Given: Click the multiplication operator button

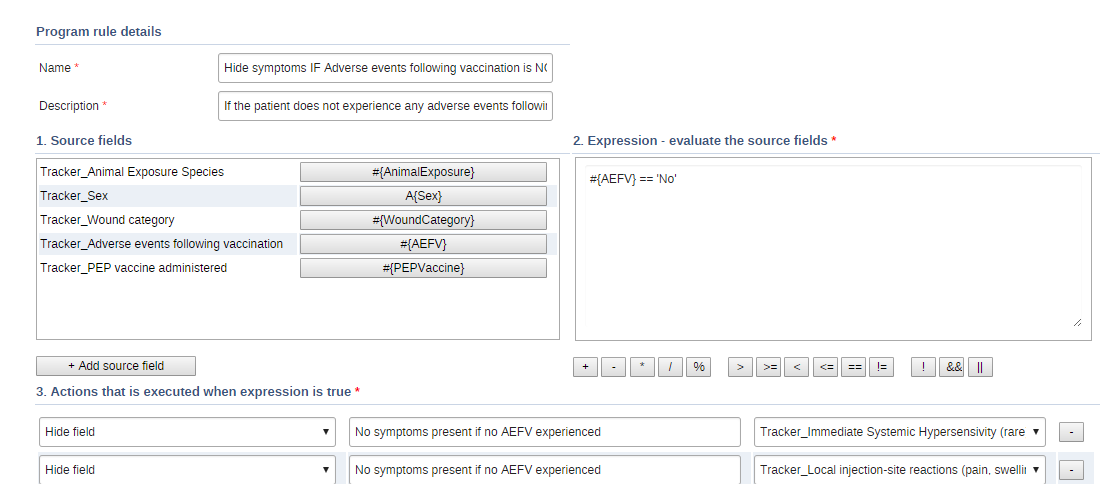Looking at the screenshot, I should pyautogui.click(x=641, y=367).
